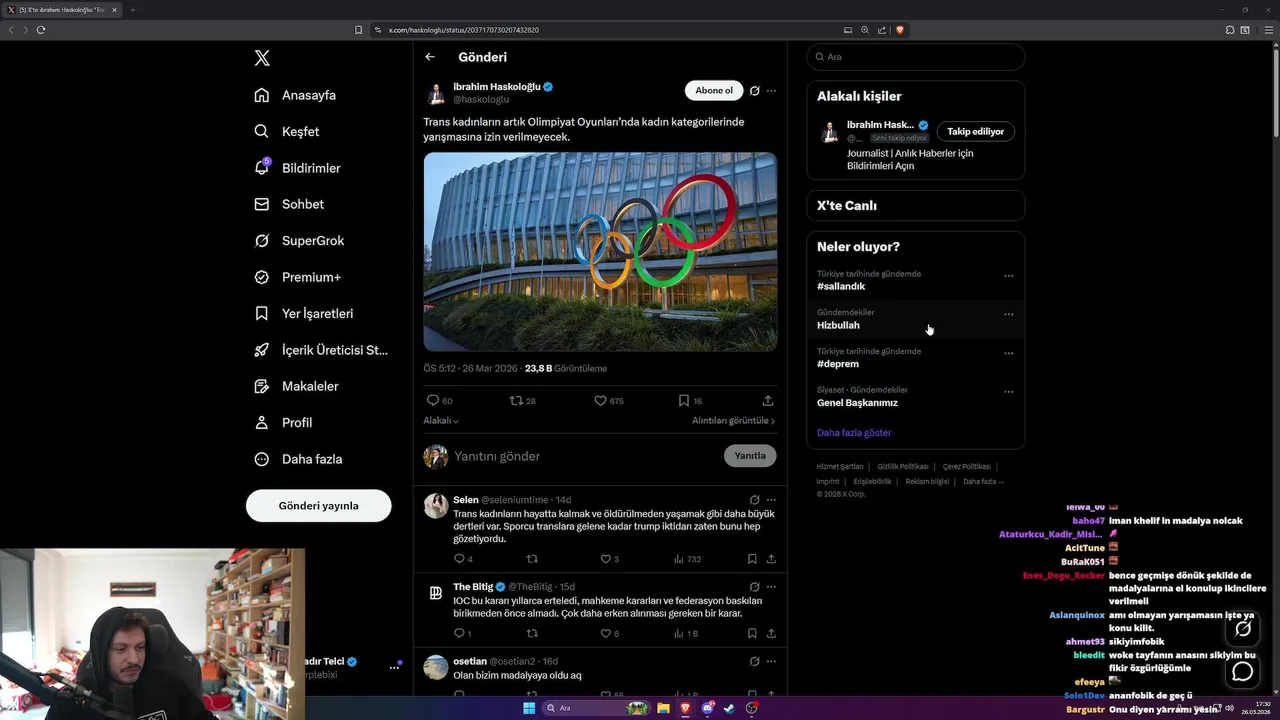Open İçerik Üreticisi Stüdyosu
1280x720 pixels.
click(x=321, y=350)
